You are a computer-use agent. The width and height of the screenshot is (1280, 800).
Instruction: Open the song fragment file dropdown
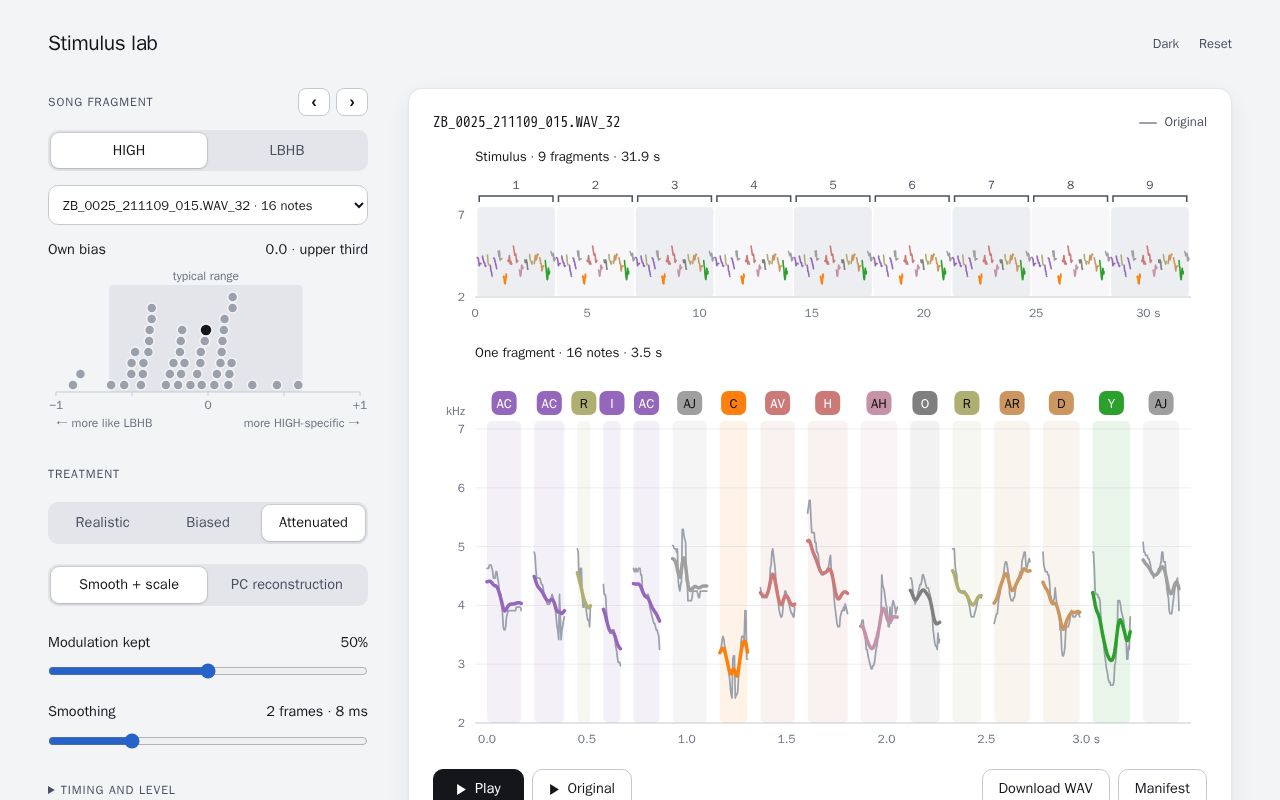coord(208,205)
